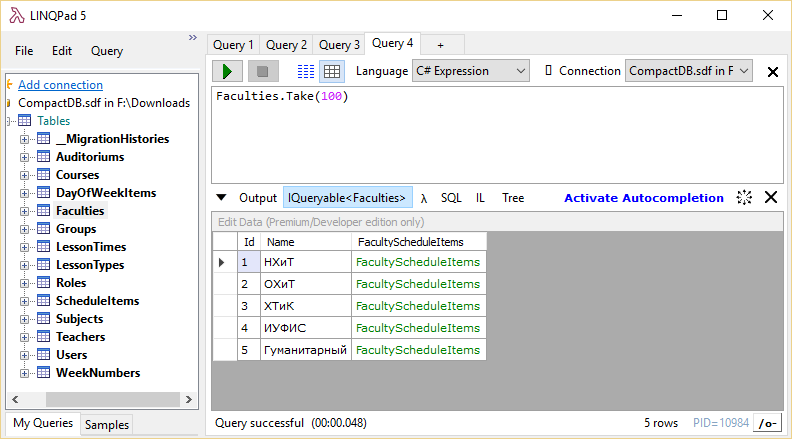Viewport: 792px width, 439px height.
Task: Switch to the My Queries tab
Action: [x=43, y=423]
